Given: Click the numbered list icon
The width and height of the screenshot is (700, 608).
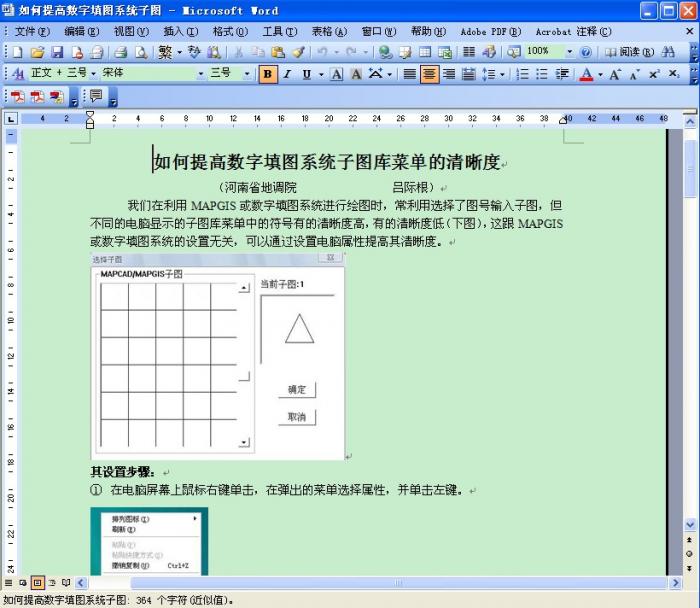Looking at the screenshot, I should (x=521, y=74).
